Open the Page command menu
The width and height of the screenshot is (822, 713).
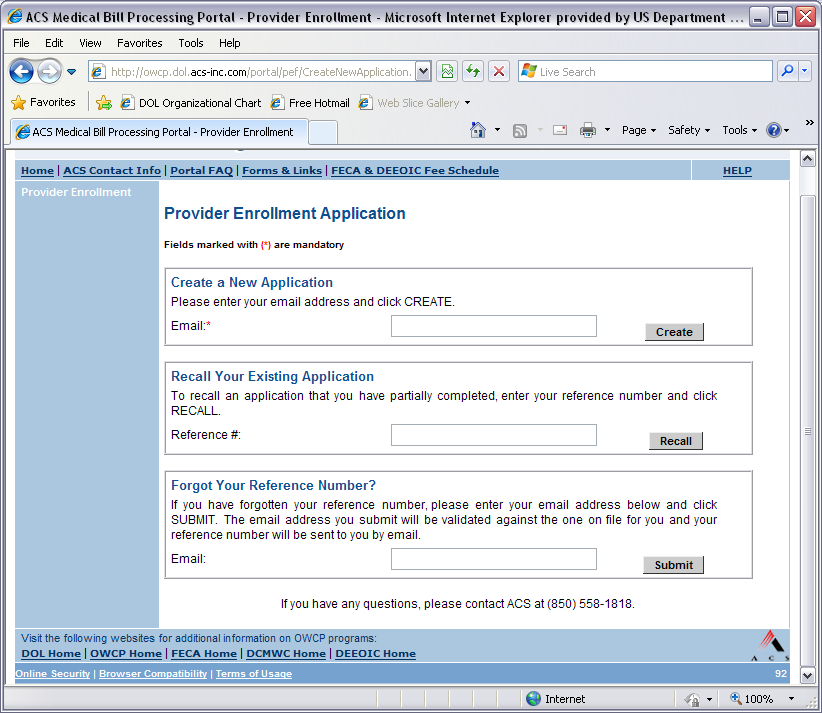click(x=639, y=130)
